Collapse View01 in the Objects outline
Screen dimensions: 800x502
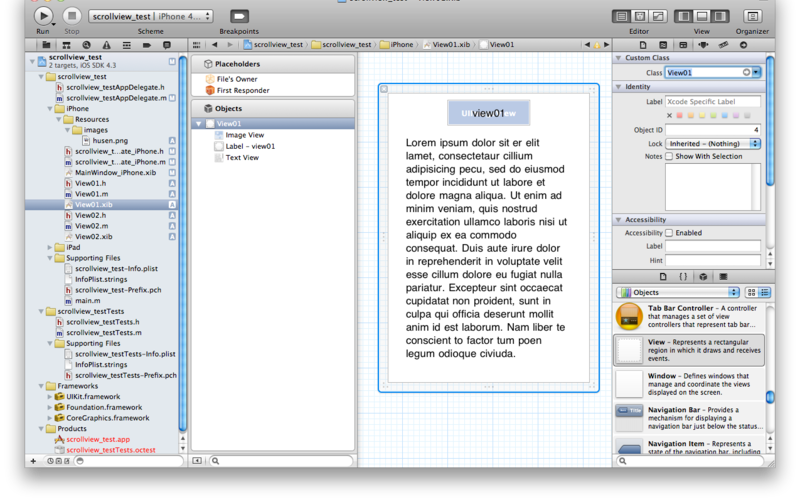(198, 124)
